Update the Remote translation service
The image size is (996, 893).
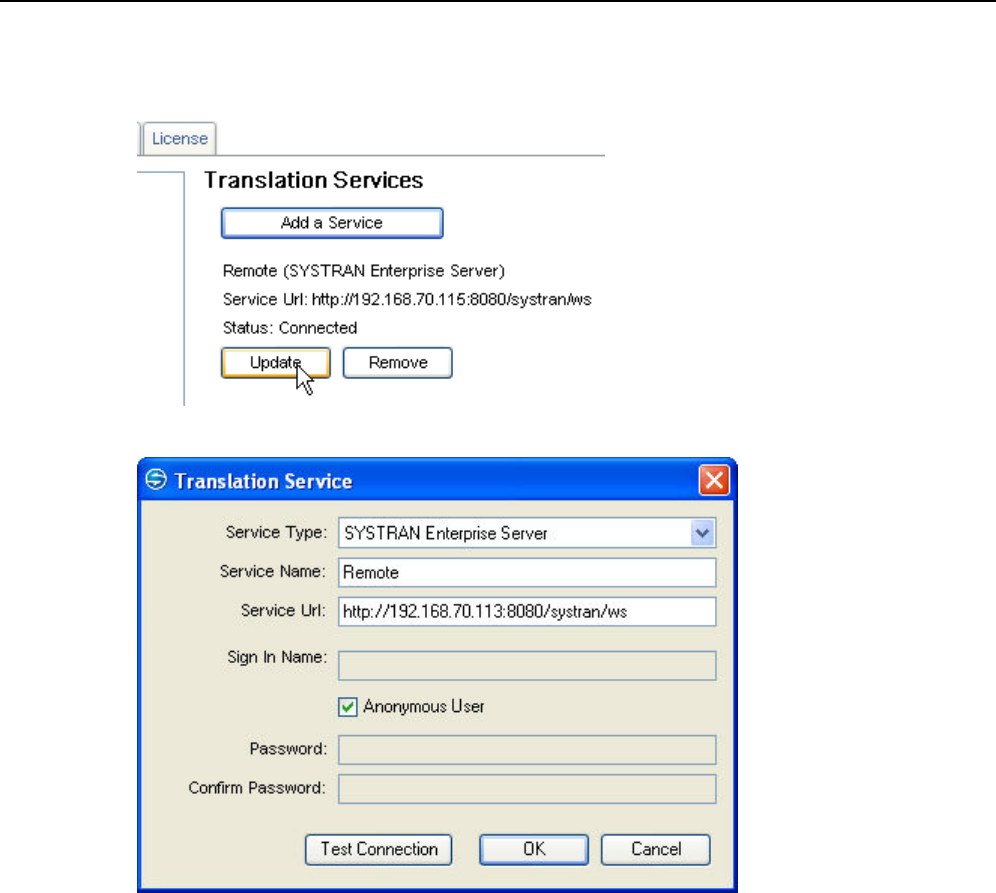click(276, 363)
